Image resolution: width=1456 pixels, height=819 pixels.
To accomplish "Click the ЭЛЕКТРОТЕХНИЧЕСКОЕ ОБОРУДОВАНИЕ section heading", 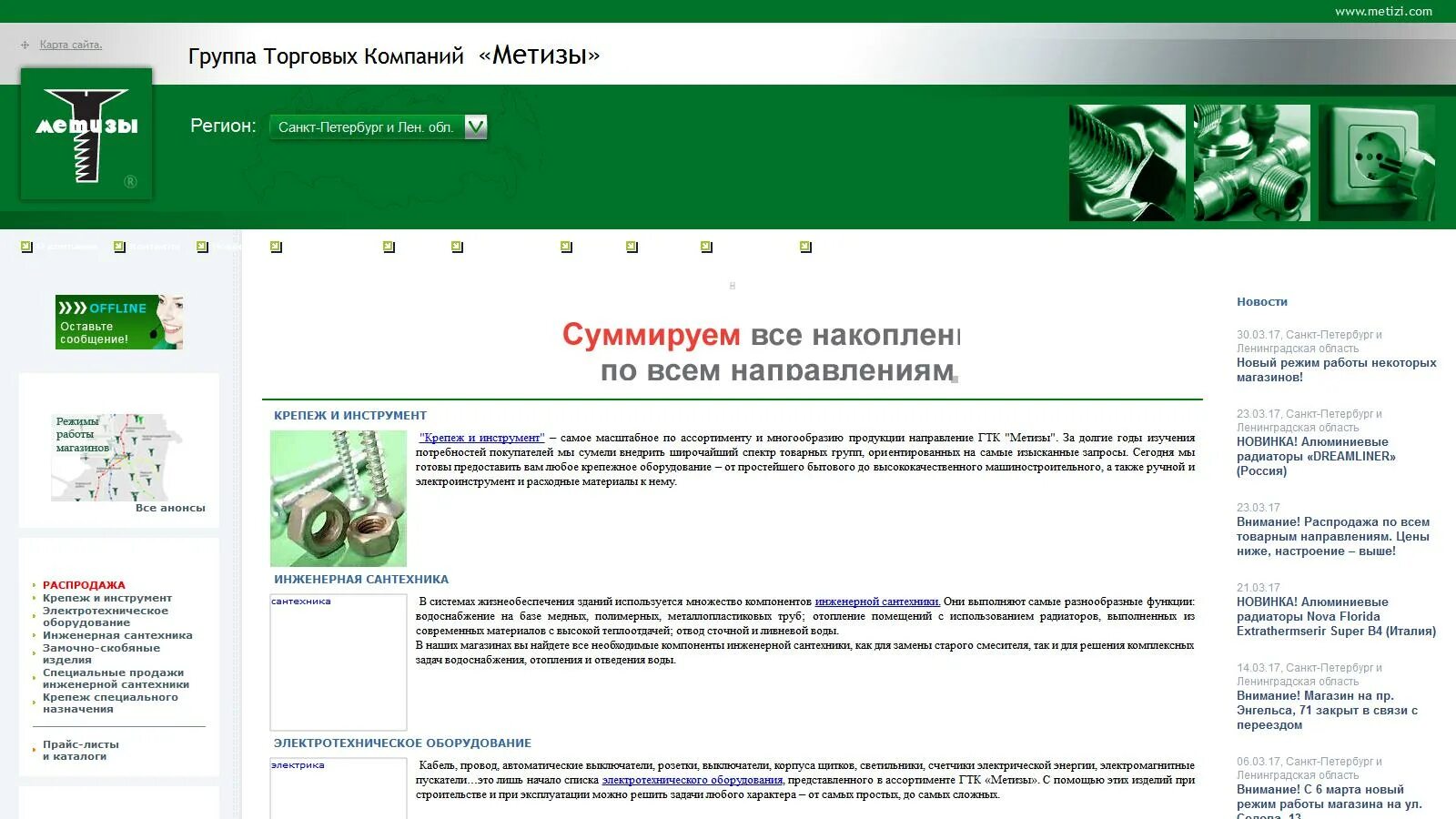I will point(402,743).
